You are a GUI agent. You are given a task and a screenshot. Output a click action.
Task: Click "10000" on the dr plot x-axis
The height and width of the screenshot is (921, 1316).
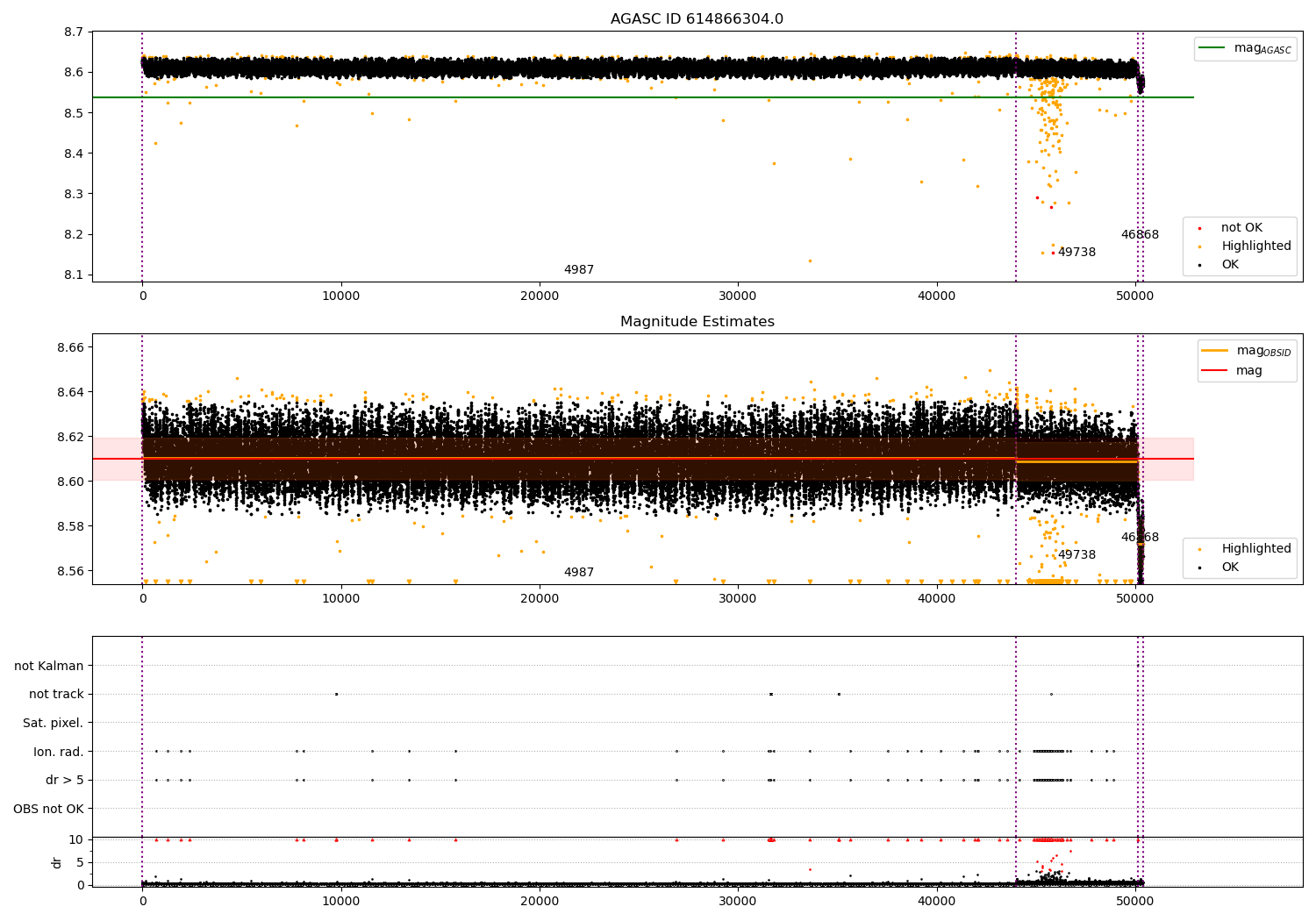[340, 902]
